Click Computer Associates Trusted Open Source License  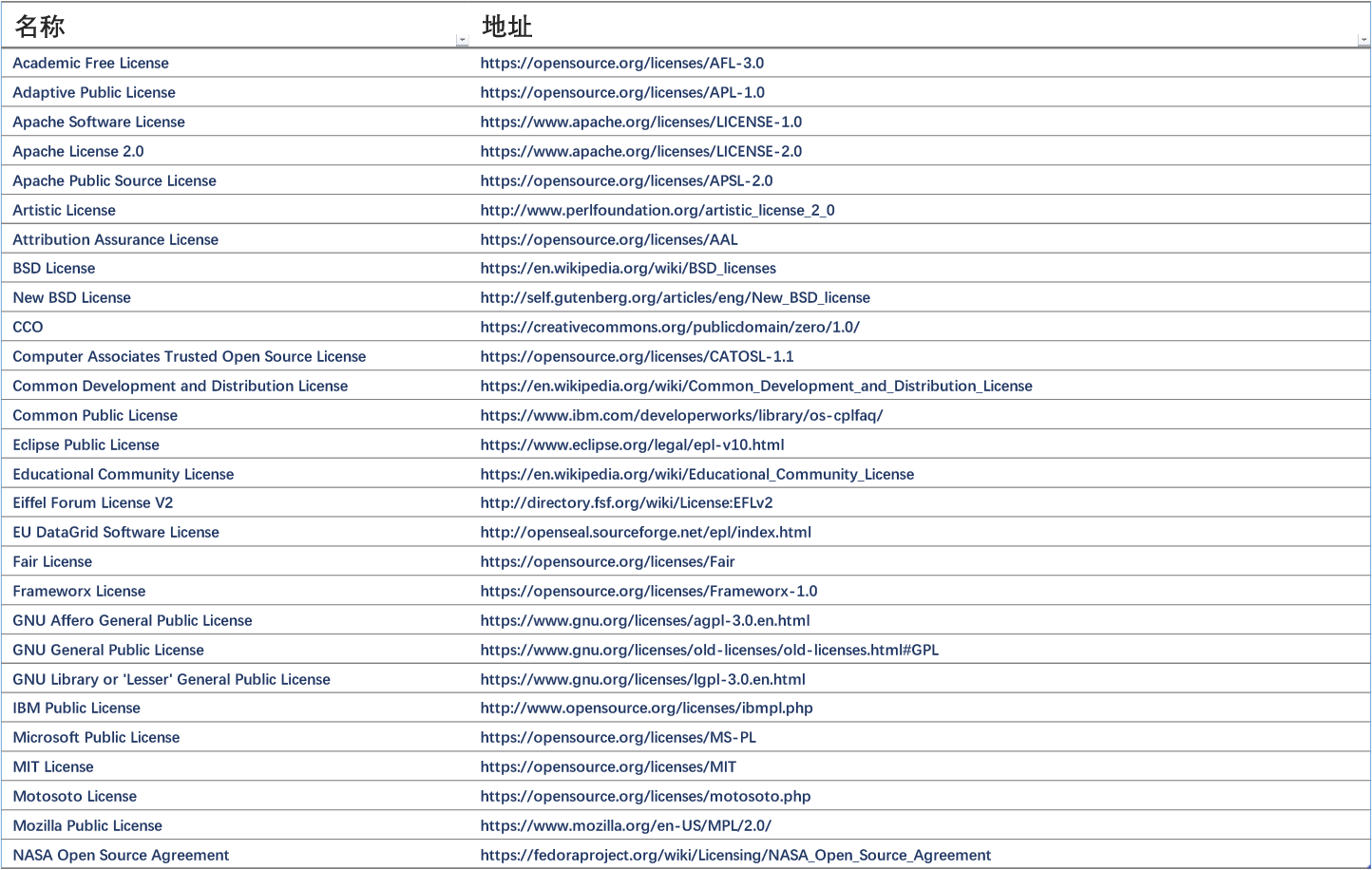[190, 356]
